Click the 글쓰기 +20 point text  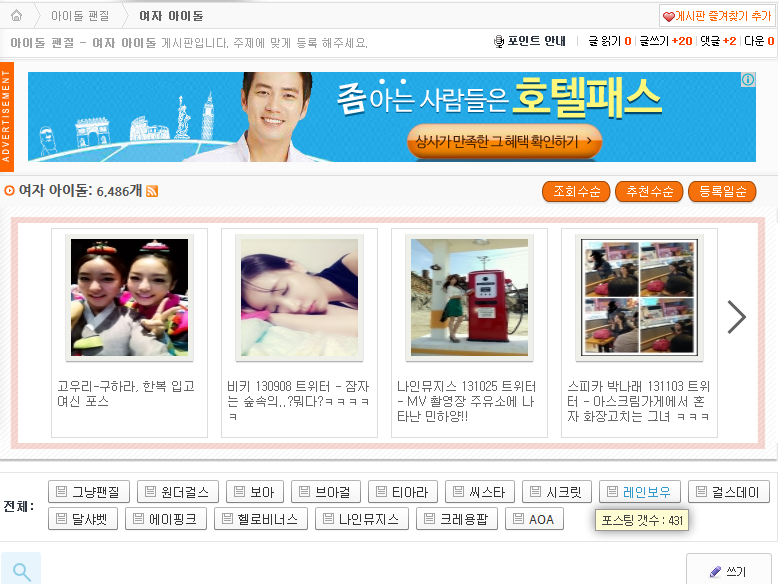(x=666, y=41)
